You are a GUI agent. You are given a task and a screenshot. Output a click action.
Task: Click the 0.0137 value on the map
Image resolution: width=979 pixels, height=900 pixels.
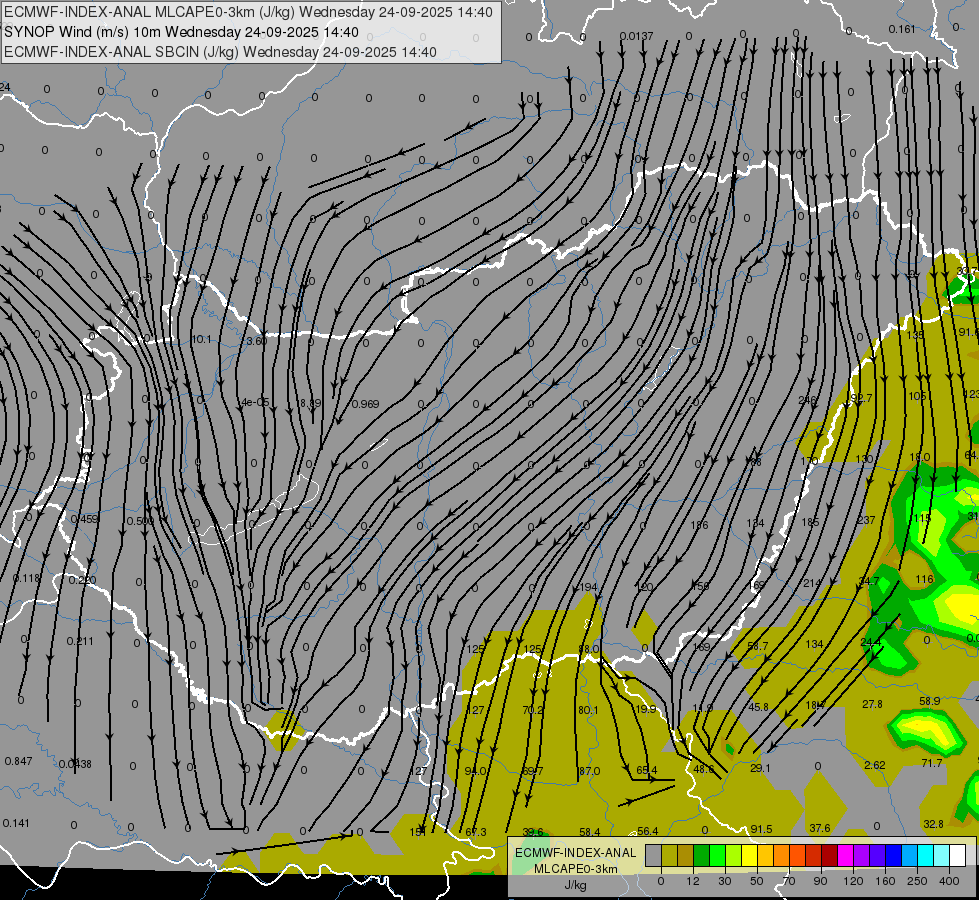coord(636,36)
